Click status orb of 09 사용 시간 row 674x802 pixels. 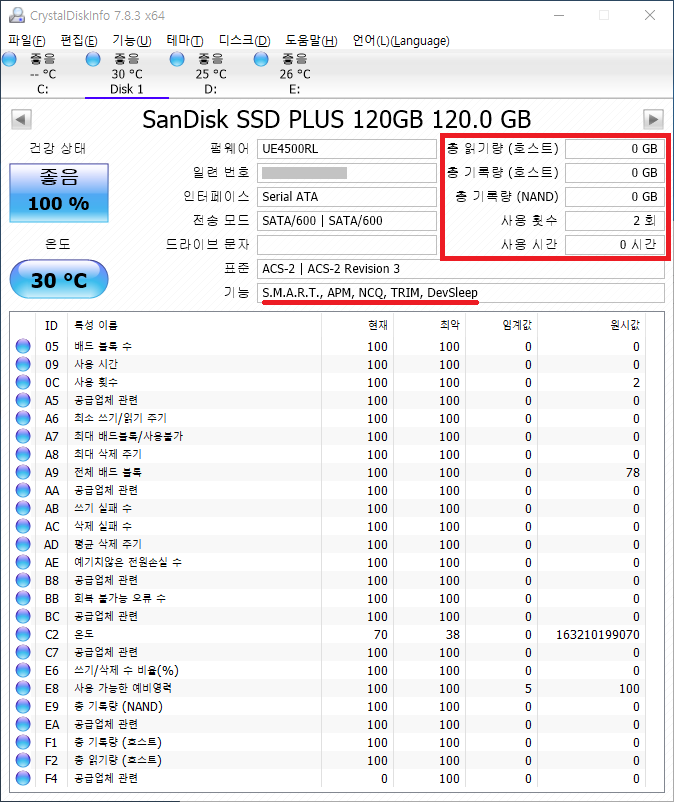[23, 364]
